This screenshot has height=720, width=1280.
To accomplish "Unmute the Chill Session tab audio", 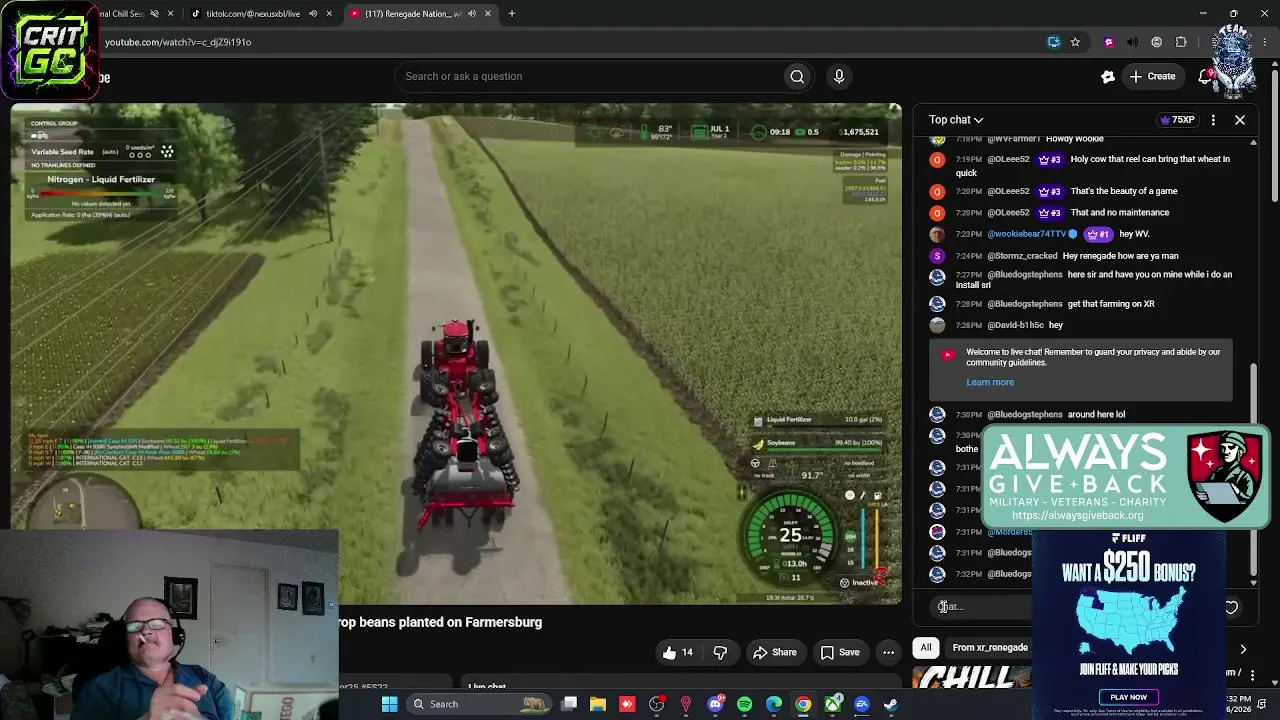I will (153, 14).
